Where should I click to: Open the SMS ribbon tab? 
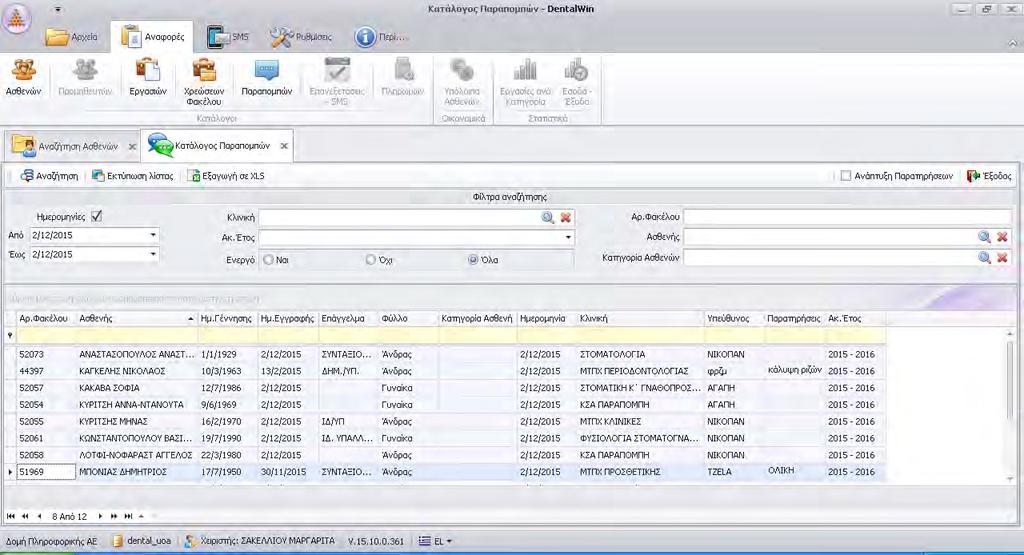click(228, 37)
